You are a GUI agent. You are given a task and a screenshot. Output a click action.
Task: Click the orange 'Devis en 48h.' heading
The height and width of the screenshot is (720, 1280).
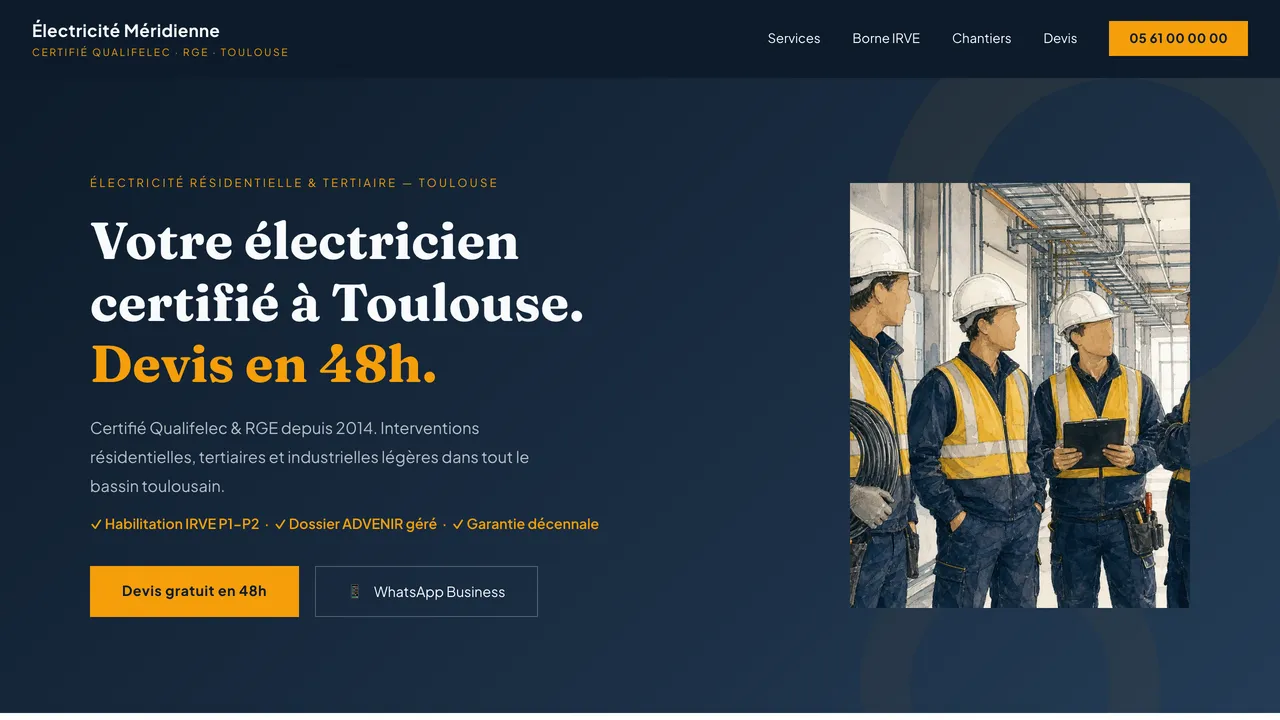tap(264, 364)
